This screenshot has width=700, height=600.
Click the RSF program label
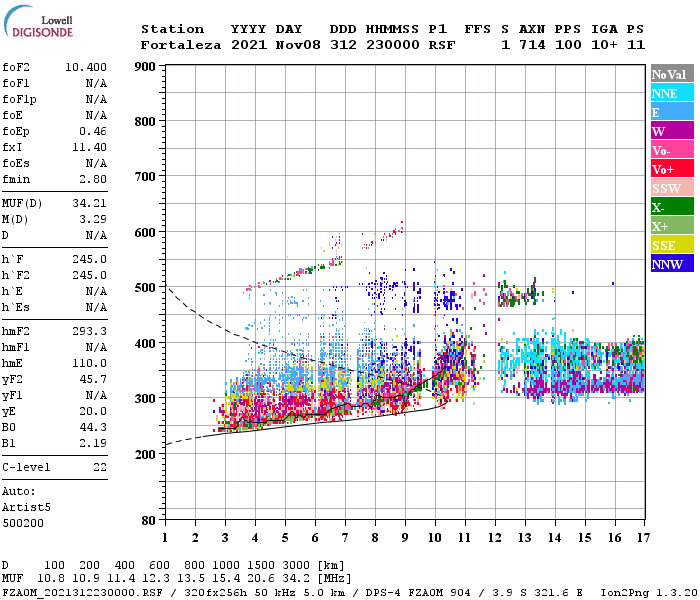click(x=442, y=45)
